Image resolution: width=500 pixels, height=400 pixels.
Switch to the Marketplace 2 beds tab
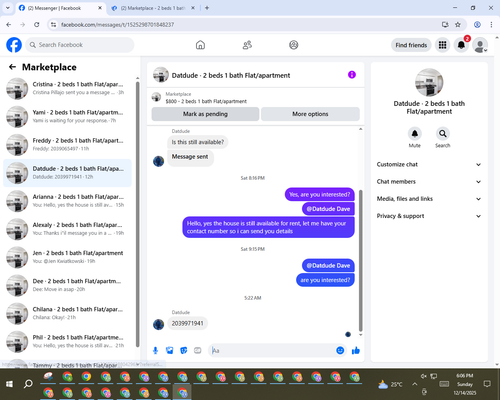[x=153, y=8]
